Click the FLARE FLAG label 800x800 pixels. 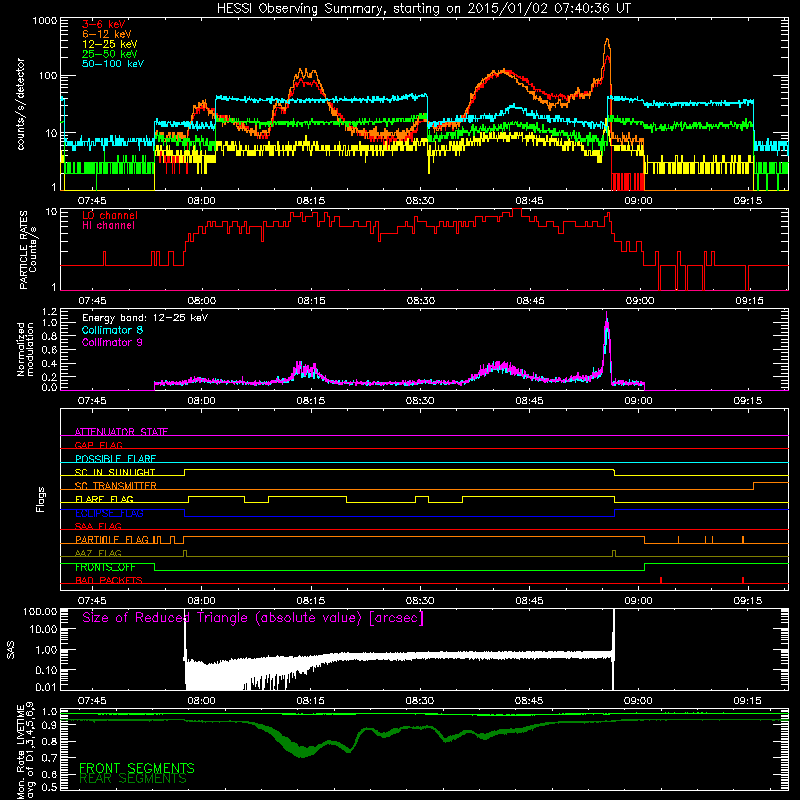pyautogui.click(x=104, y=499)
